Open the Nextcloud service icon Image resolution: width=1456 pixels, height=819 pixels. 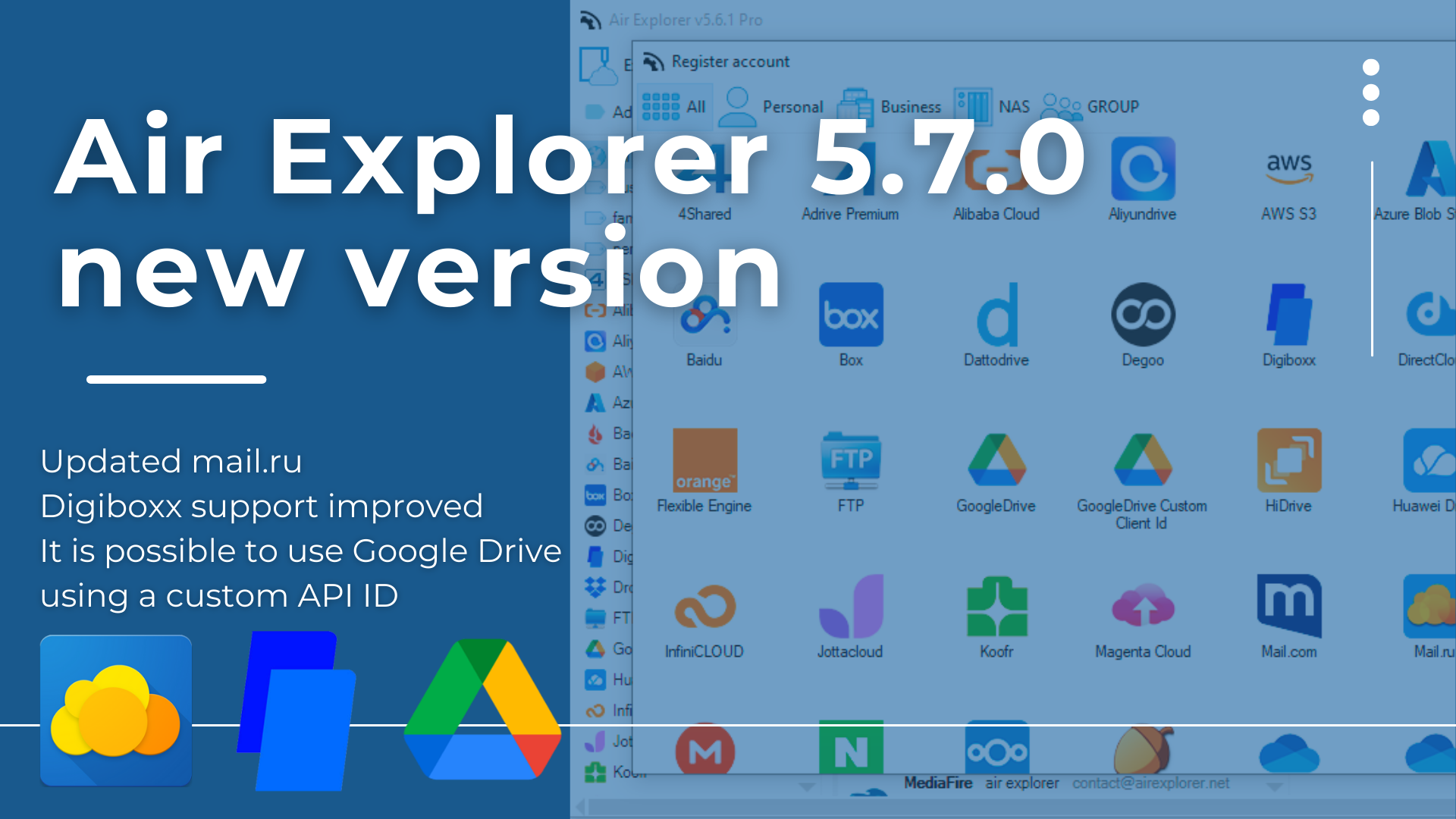[996, 751]
